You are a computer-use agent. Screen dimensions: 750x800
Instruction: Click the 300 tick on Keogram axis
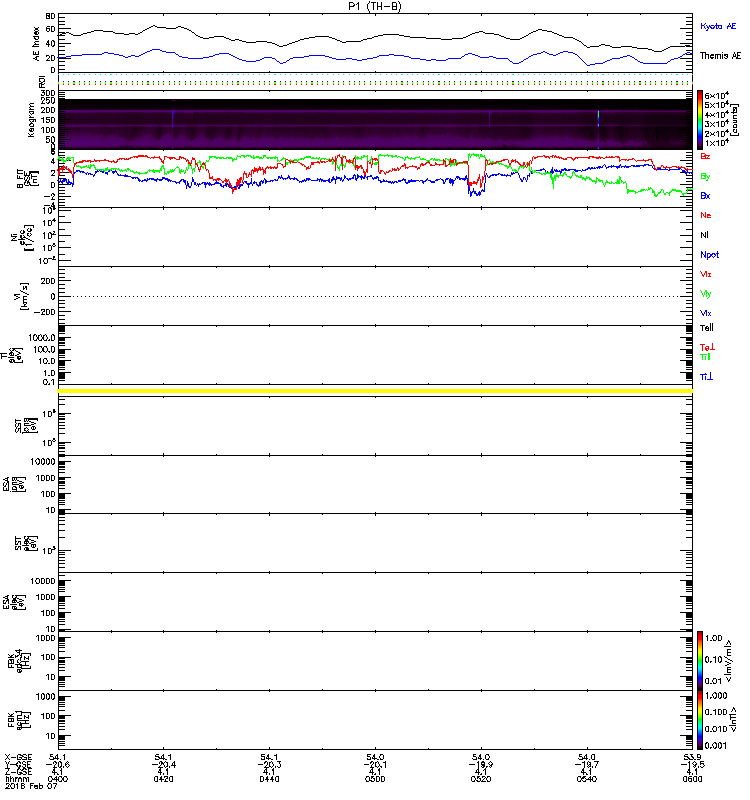point(48,93)
